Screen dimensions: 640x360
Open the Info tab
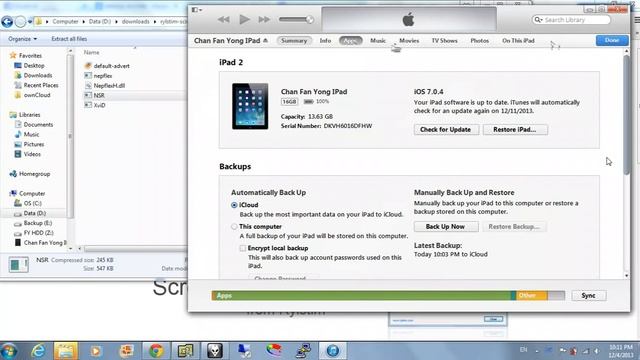(x=325, y=40)
